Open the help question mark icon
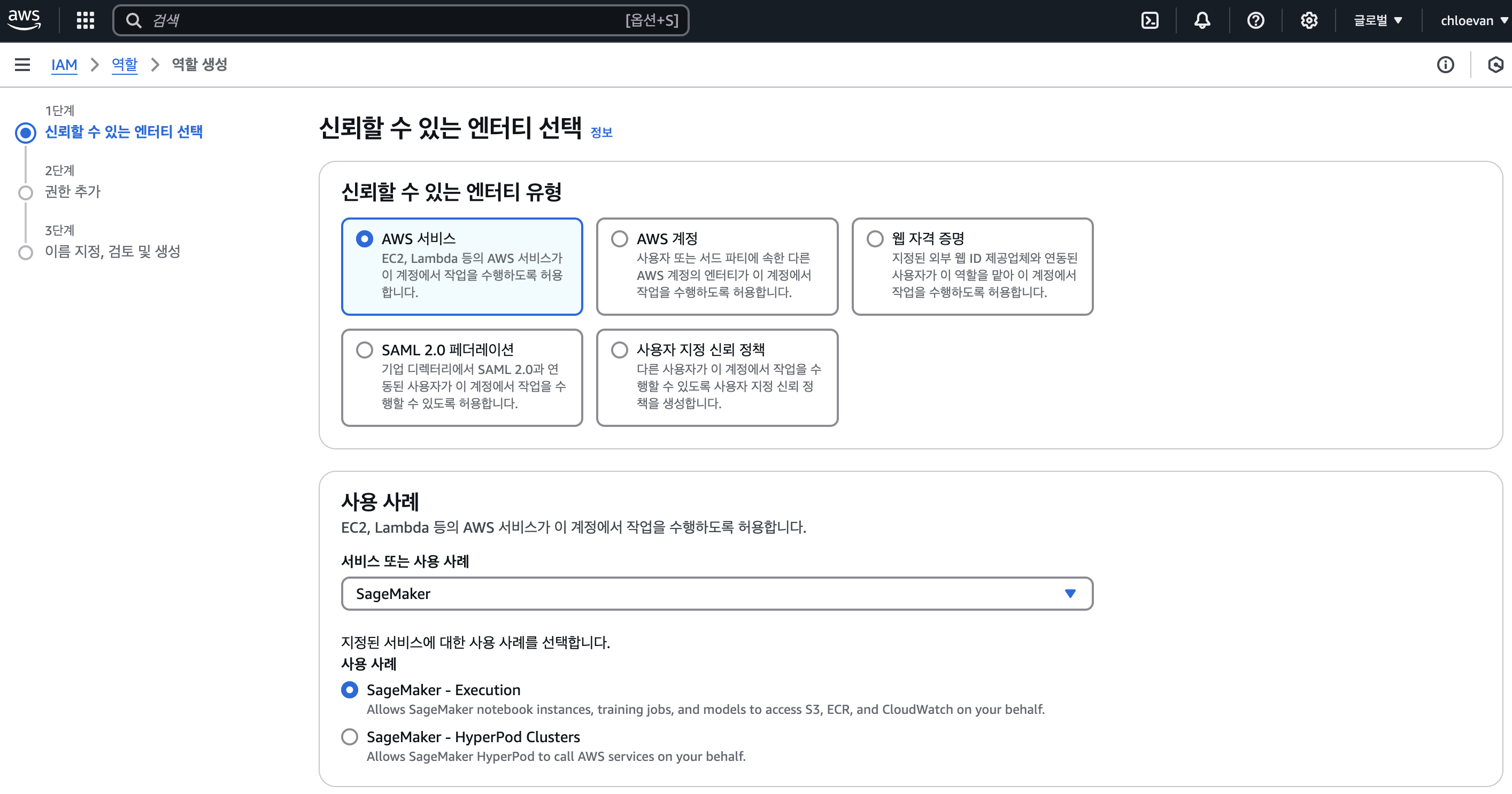Image resolution: width=1512 pixels, height=794 pixels. click(1255, 20)
